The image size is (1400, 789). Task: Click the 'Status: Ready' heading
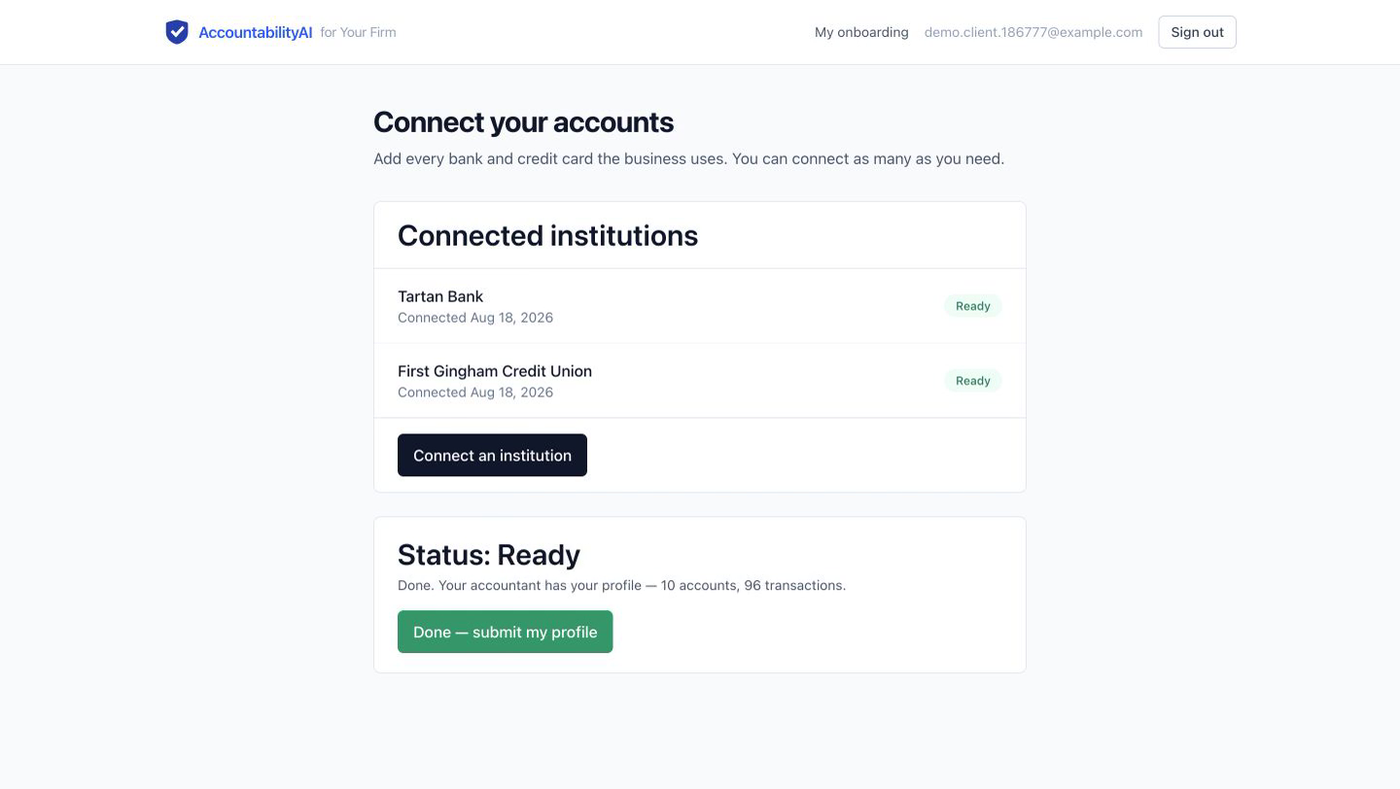488,554
